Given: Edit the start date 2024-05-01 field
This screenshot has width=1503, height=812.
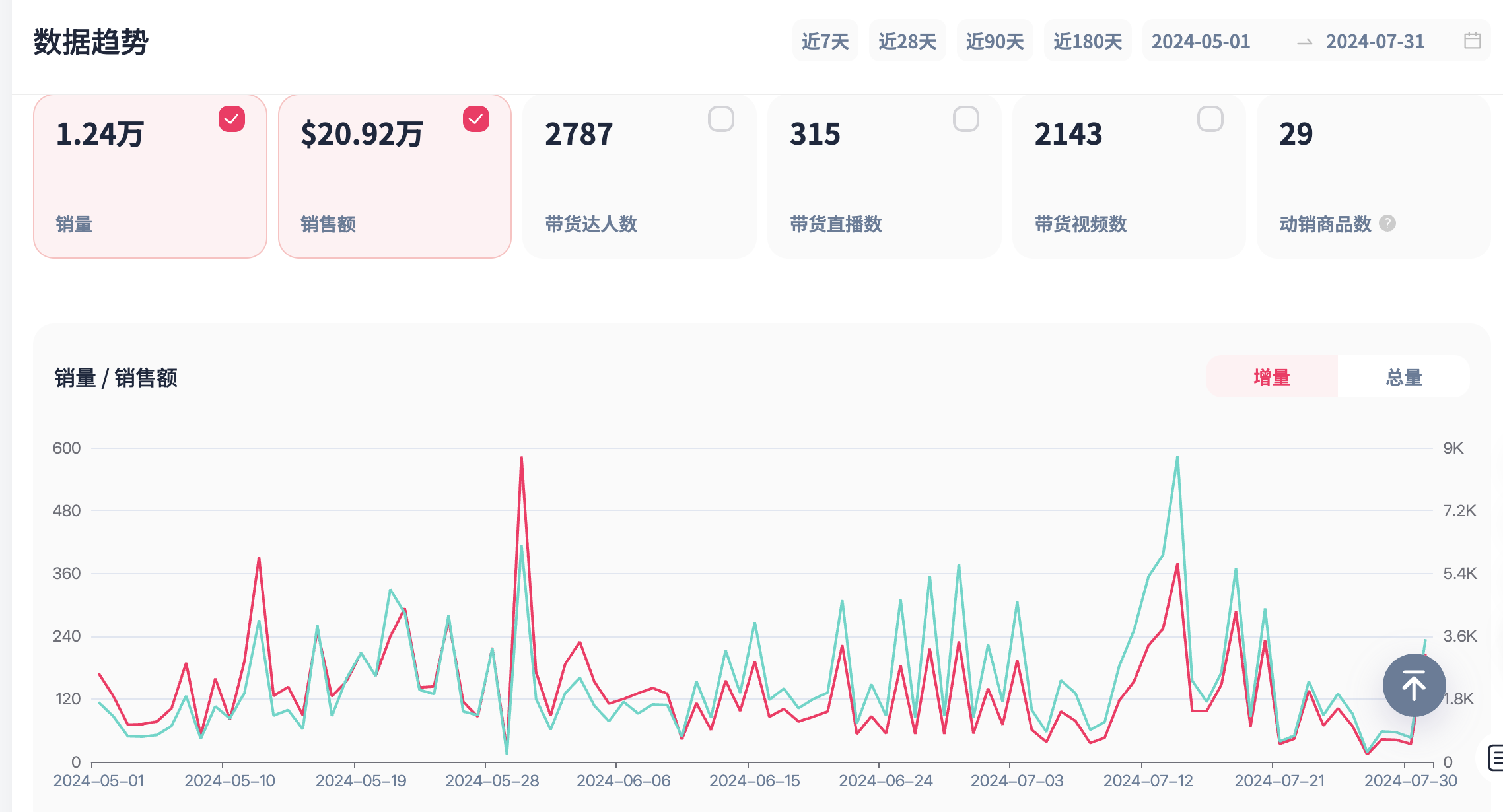Looking at the screenshot, I should (1201, 42).
